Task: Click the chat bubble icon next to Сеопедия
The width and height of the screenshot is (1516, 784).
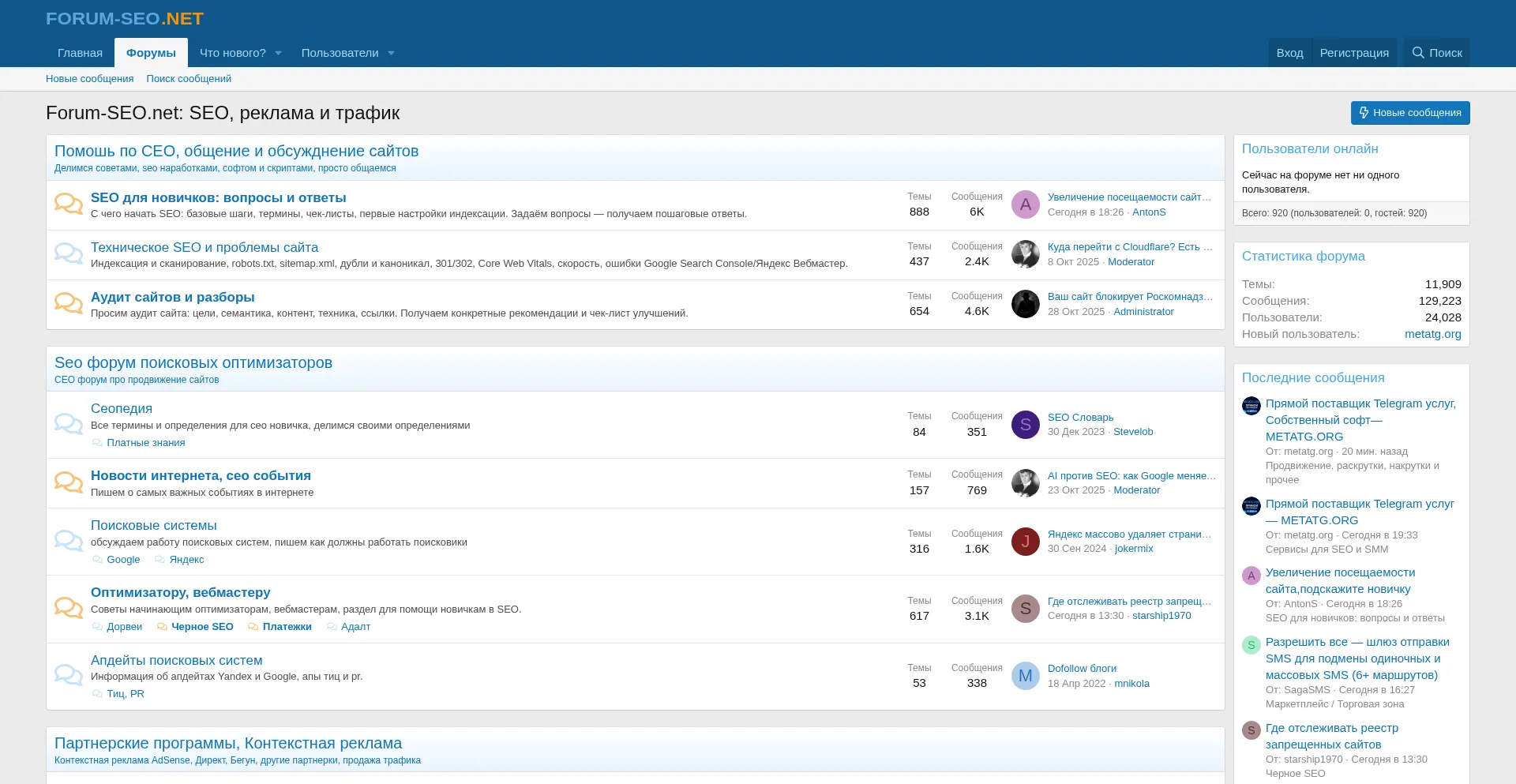Action: coord(69,424)
